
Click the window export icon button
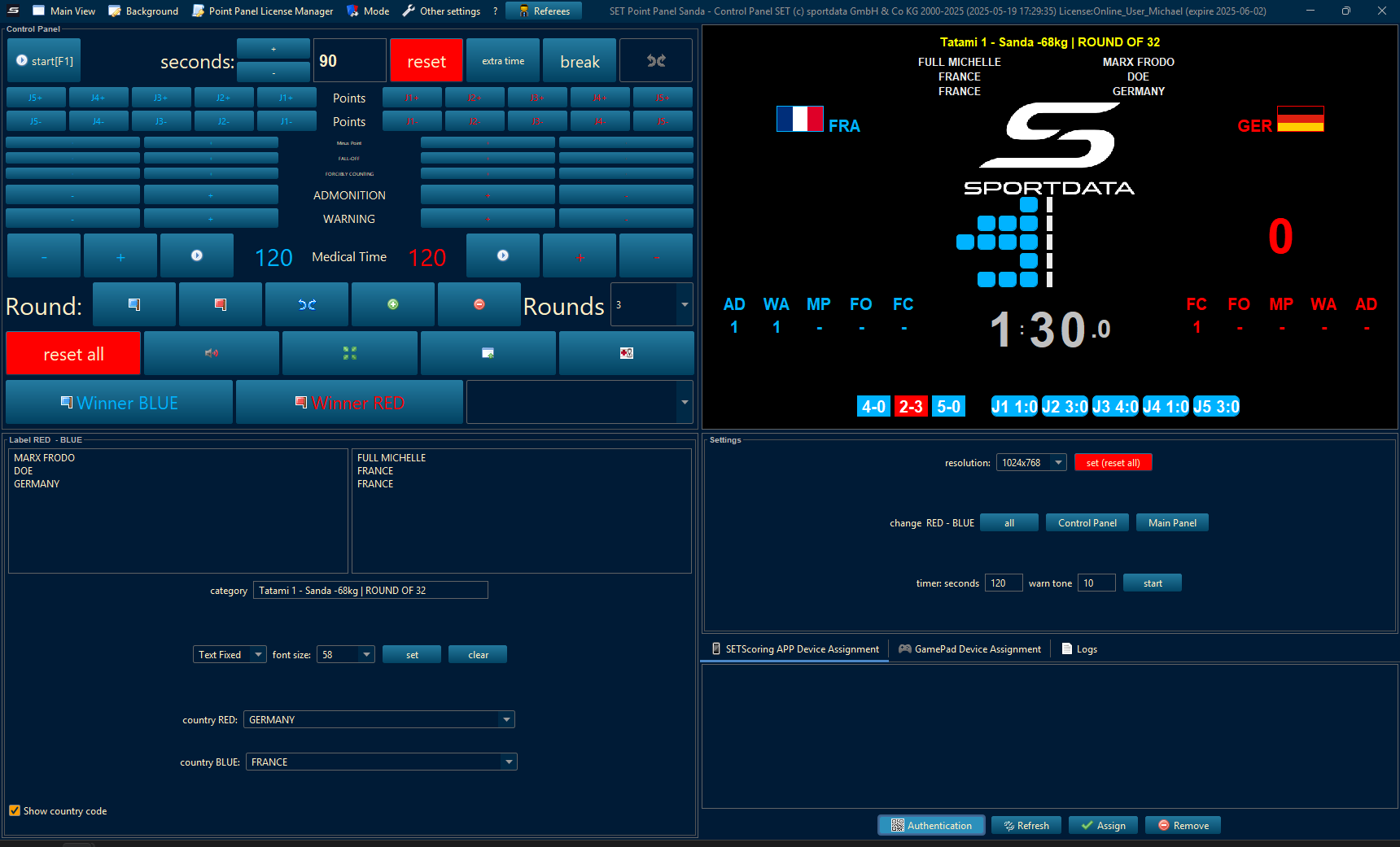click(x=488, y=353)
